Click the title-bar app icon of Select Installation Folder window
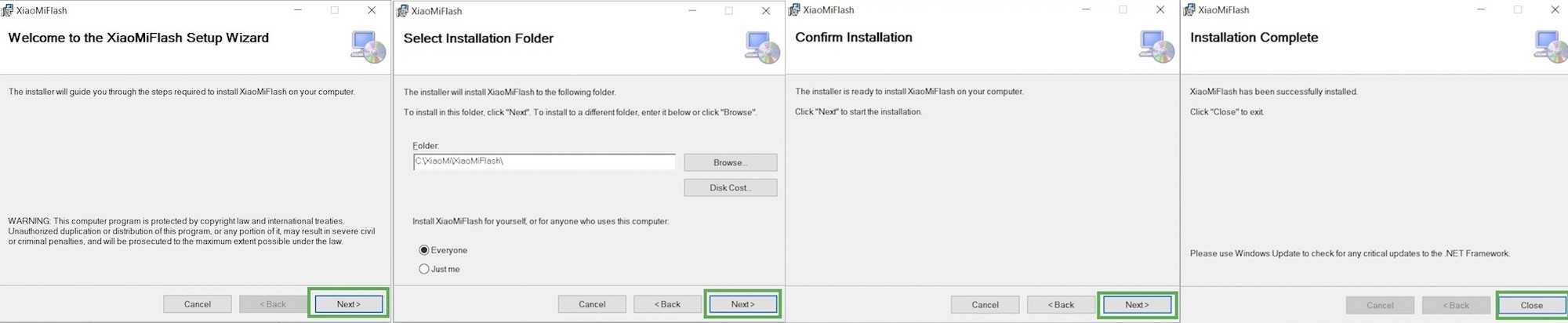Image resolution: width=1568 pixels, height=323 pixels. (402, 11)
